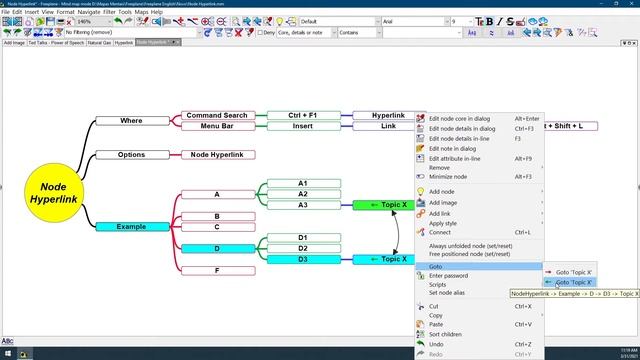Choose highlighted second Goto 'Topic X' submenu item

point(570,282)
